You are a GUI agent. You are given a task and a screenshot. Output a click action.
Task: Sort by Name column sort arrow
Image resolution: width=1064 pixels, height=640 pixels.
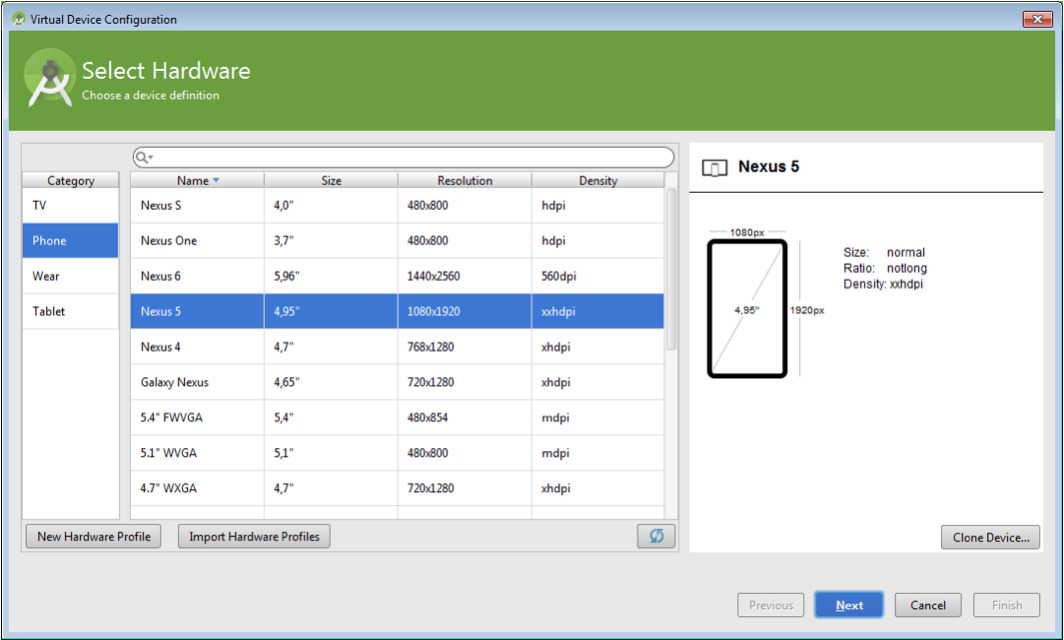point(216,181)
